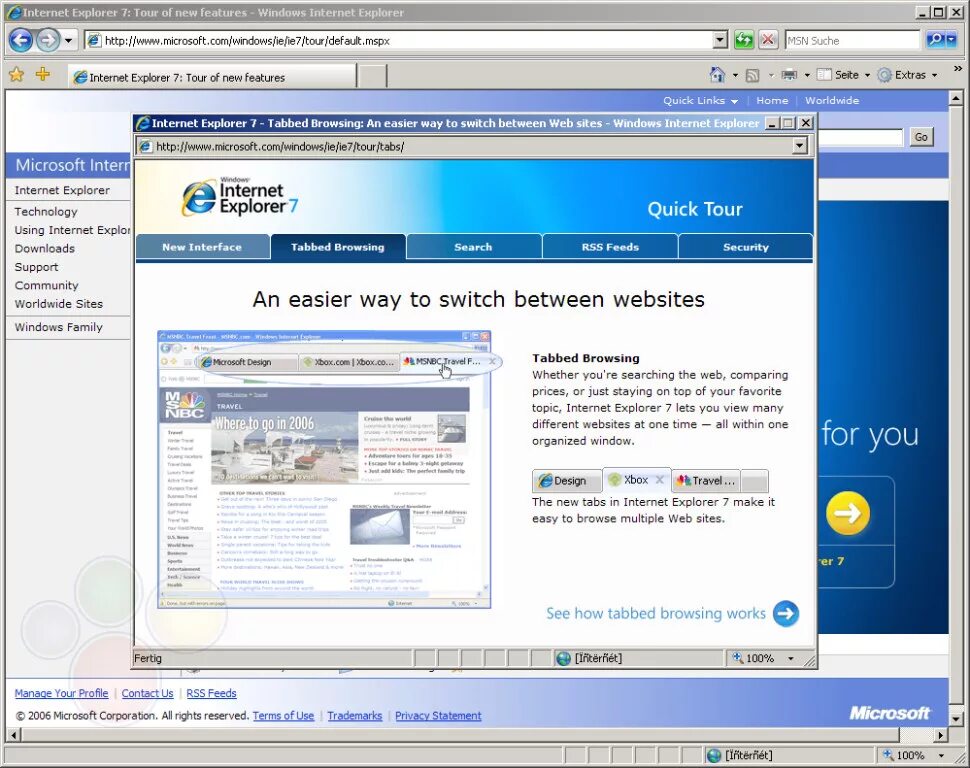The width and height of the screenshot is (970, 768).
Task: Click the blue search magnifier button
Action: (935, 40)
